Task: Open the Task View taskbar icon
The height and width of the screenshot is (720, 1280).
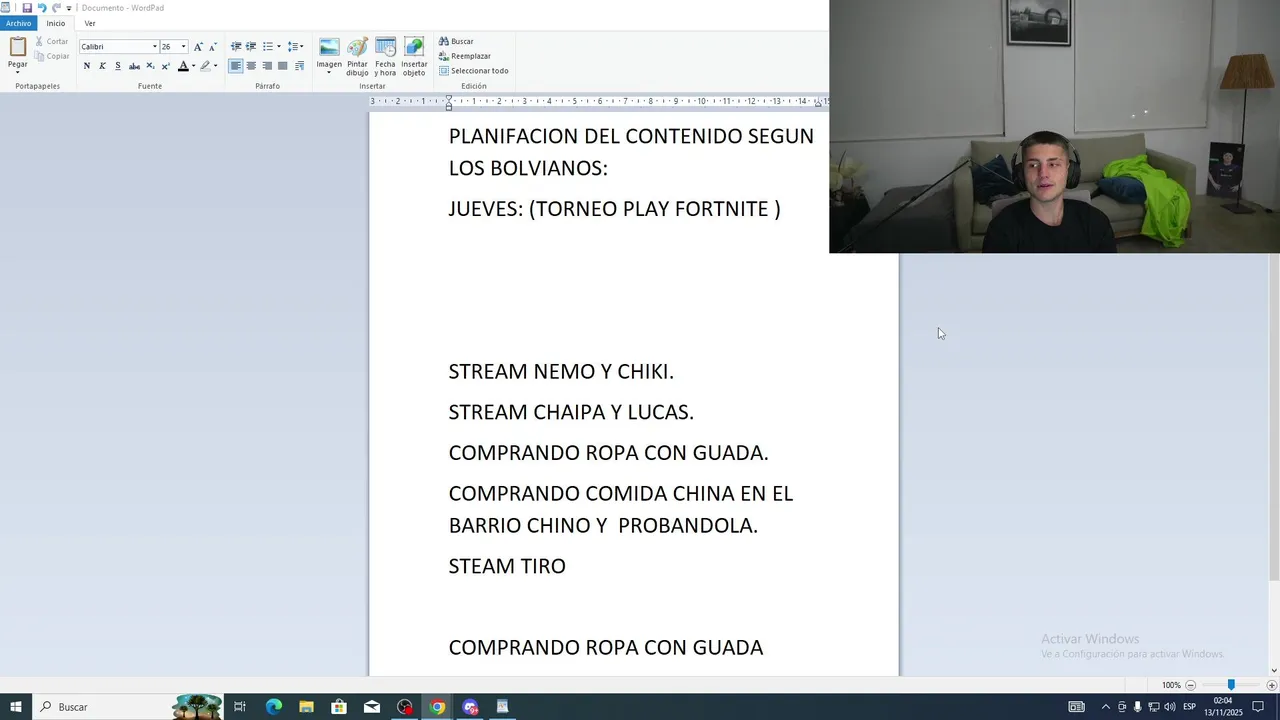Action: 240,707
